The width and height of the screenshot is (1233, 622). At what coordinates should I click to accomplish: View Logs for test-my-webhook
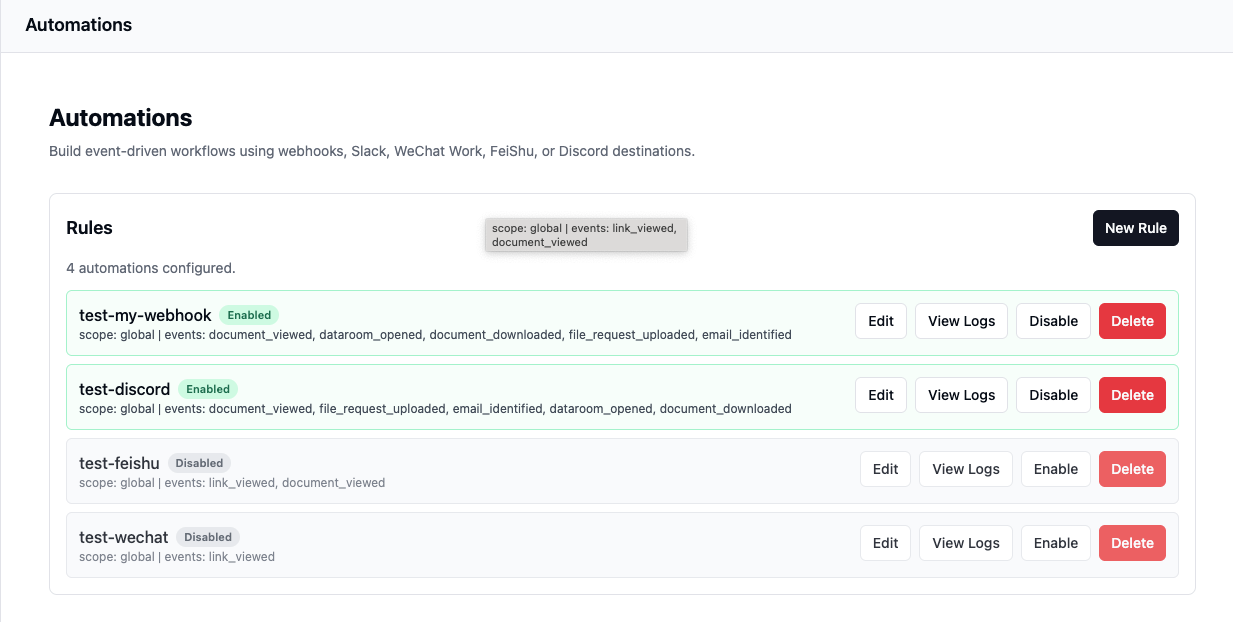coord(961,321)
